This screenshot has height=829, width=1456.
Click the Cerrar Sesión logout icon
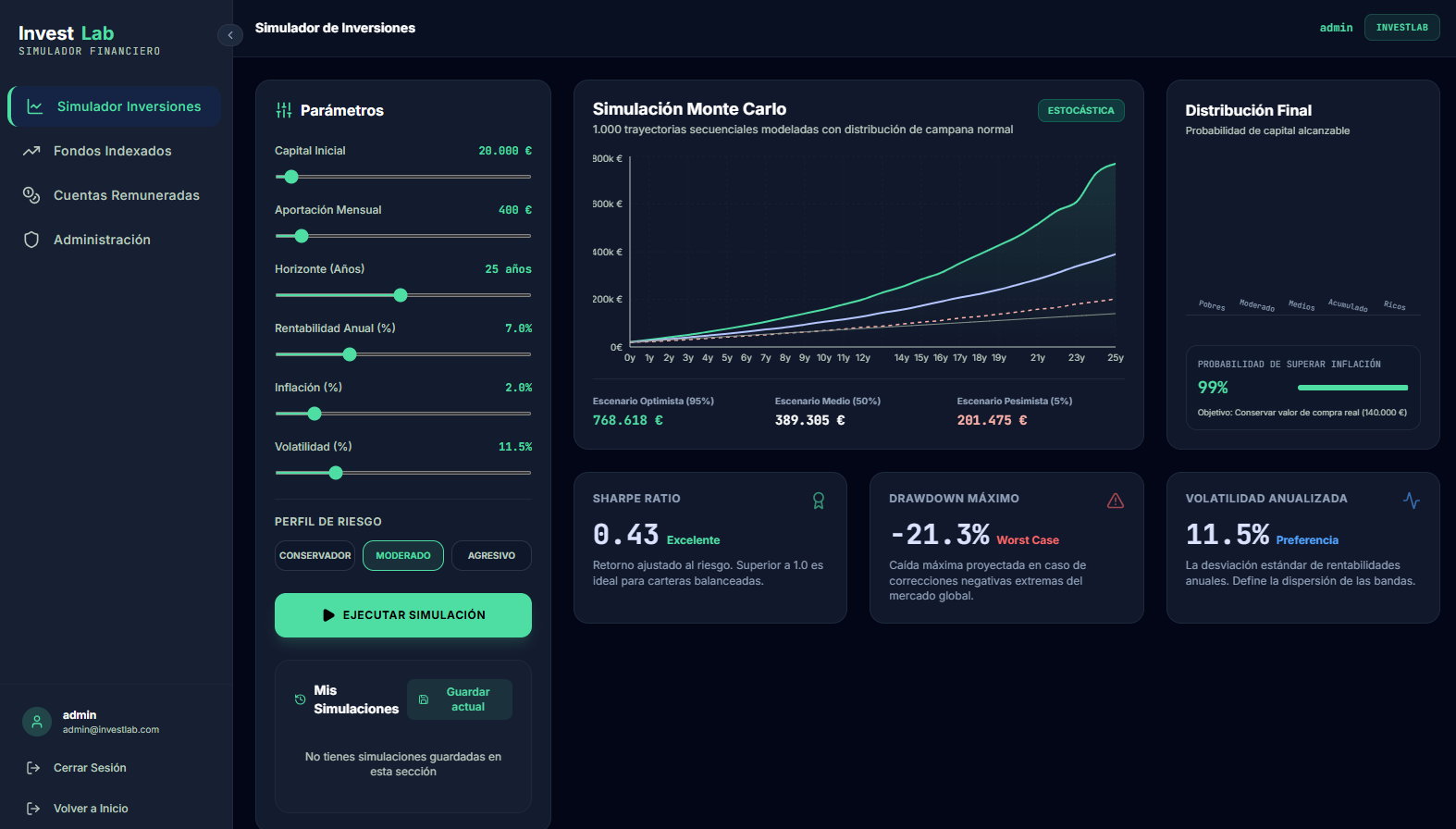click(33, 768)
